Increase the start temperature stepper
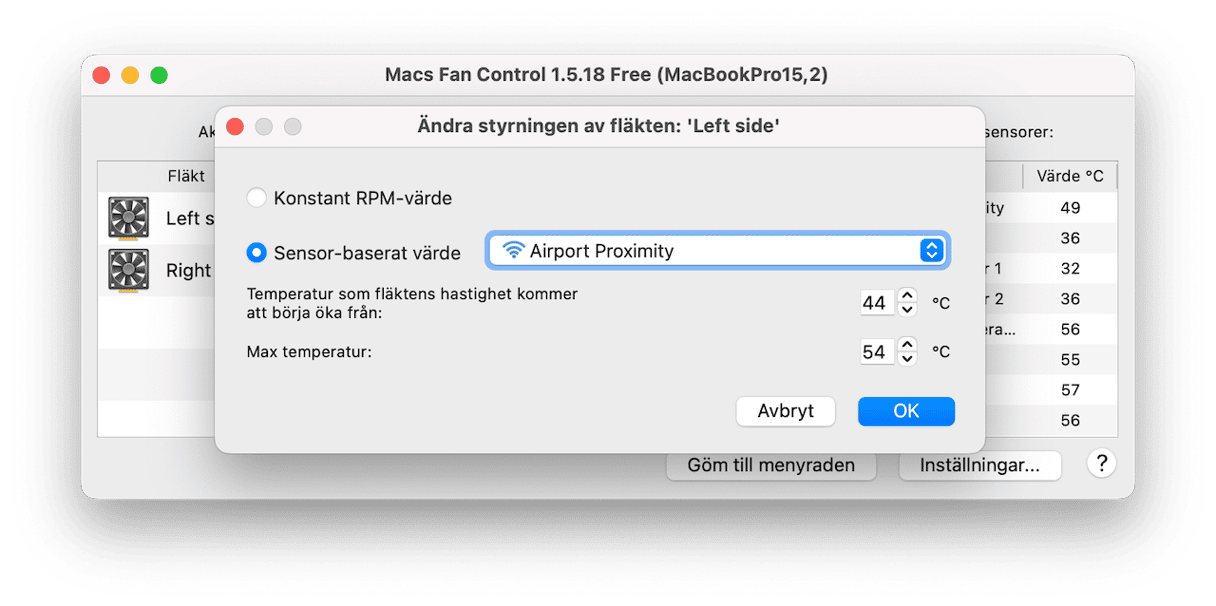 (x=907, y=295)
